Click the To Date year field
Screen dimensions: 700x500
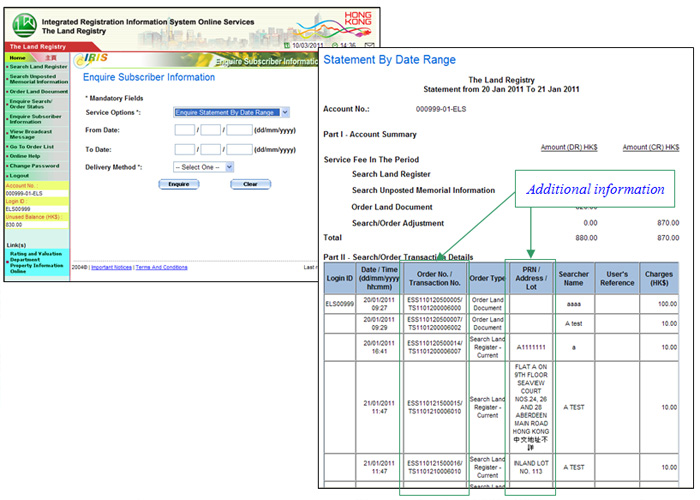pos(239,149)
